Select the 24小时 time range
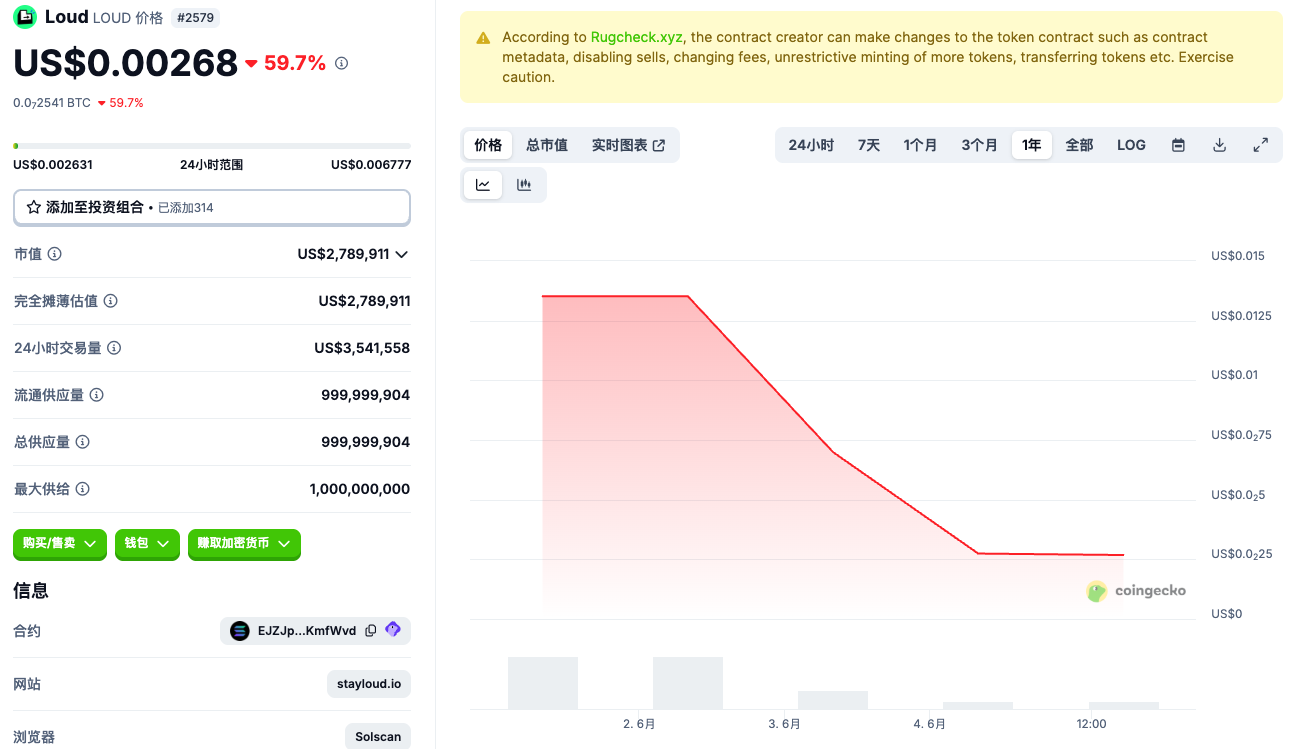Screen dimensions: 1299x749 [810, 145]
